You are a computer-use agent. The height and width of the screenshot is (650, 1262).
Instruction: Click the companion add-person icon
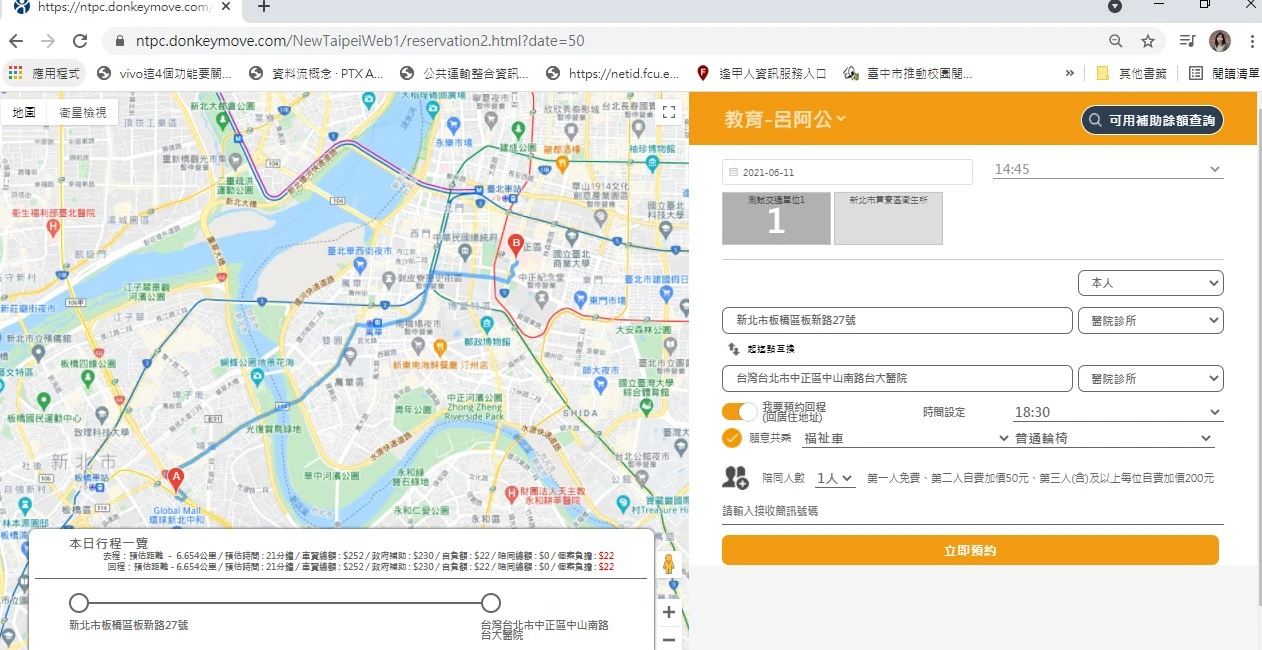tap(735, 478)
